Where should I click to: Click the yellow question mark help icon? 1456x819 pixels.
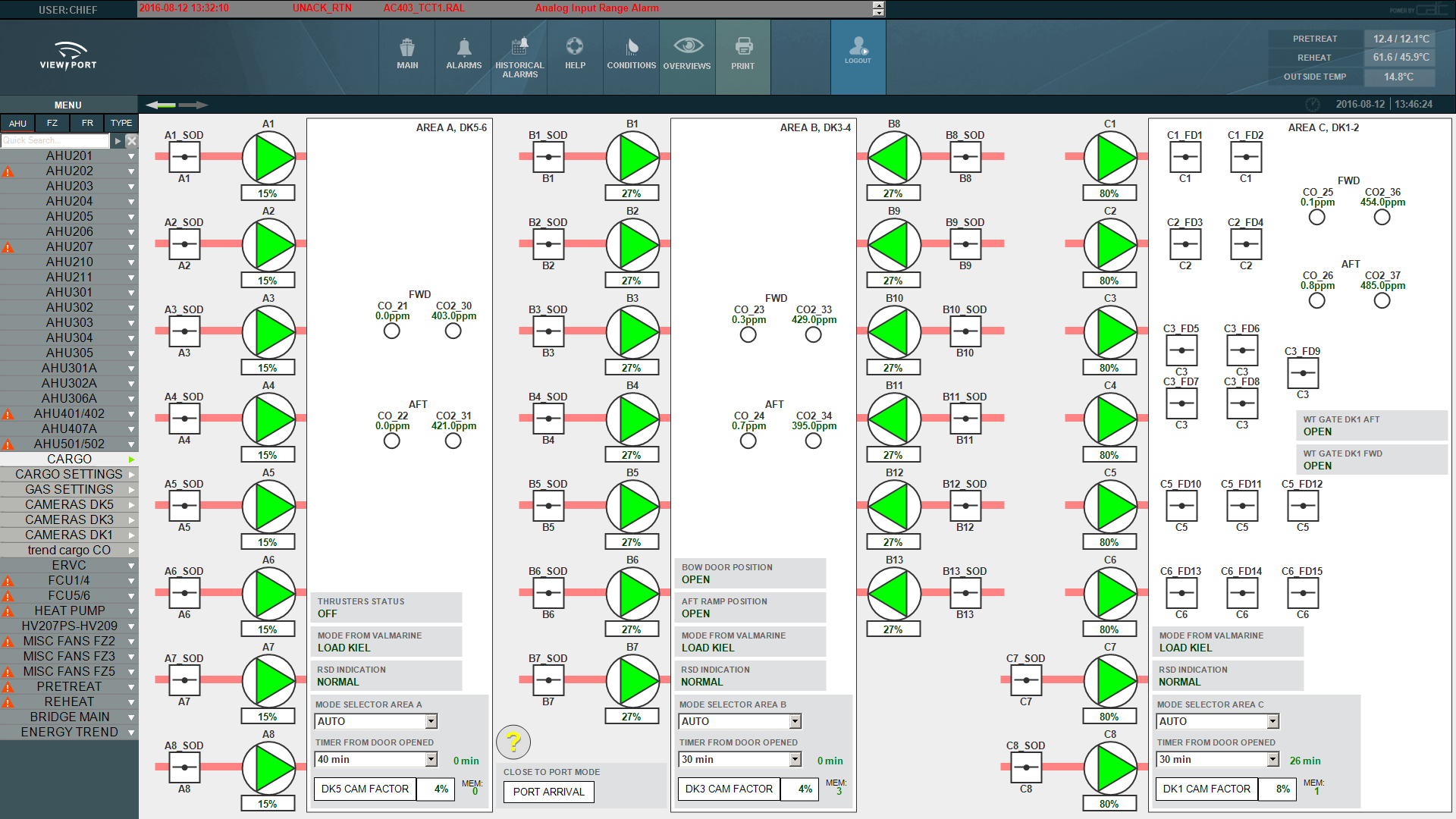coord(513,742)
